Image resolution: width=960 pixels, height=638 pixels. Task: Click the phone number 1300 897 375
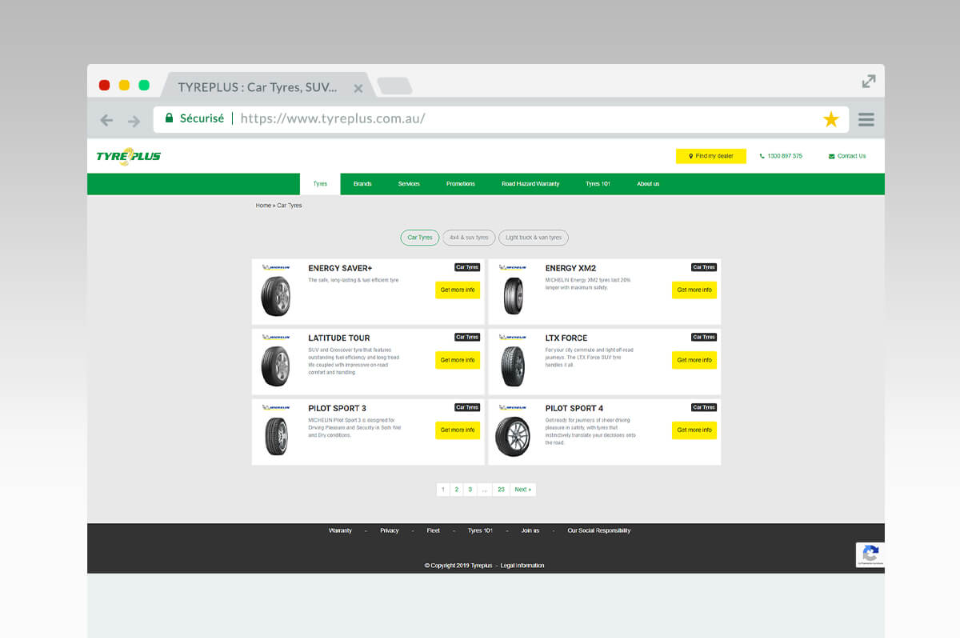[781, 156]
